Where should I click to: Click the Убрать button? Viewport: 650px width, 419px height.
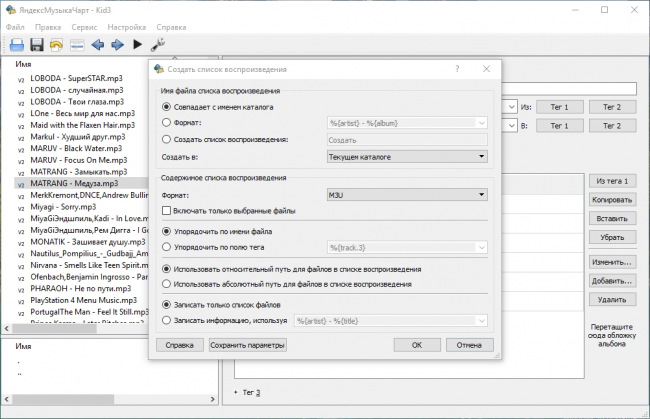click(x=612, y=237)
